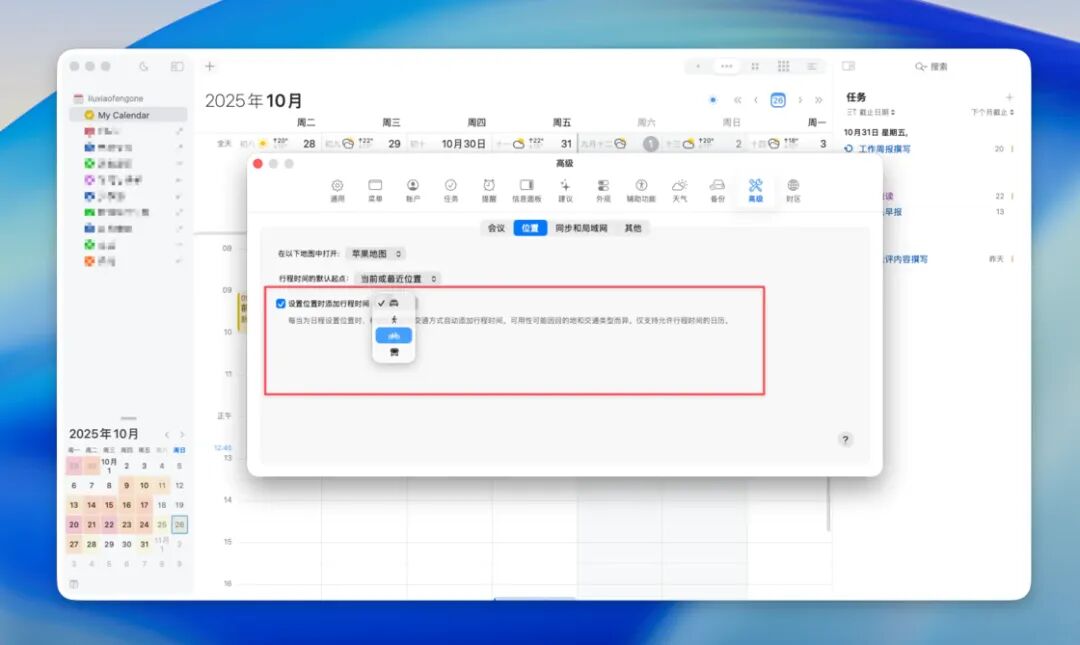This screenshot has width=1080, height=645.
Task: Open the 辅助功能 accessibility pane
Action: tap(641, 190)
